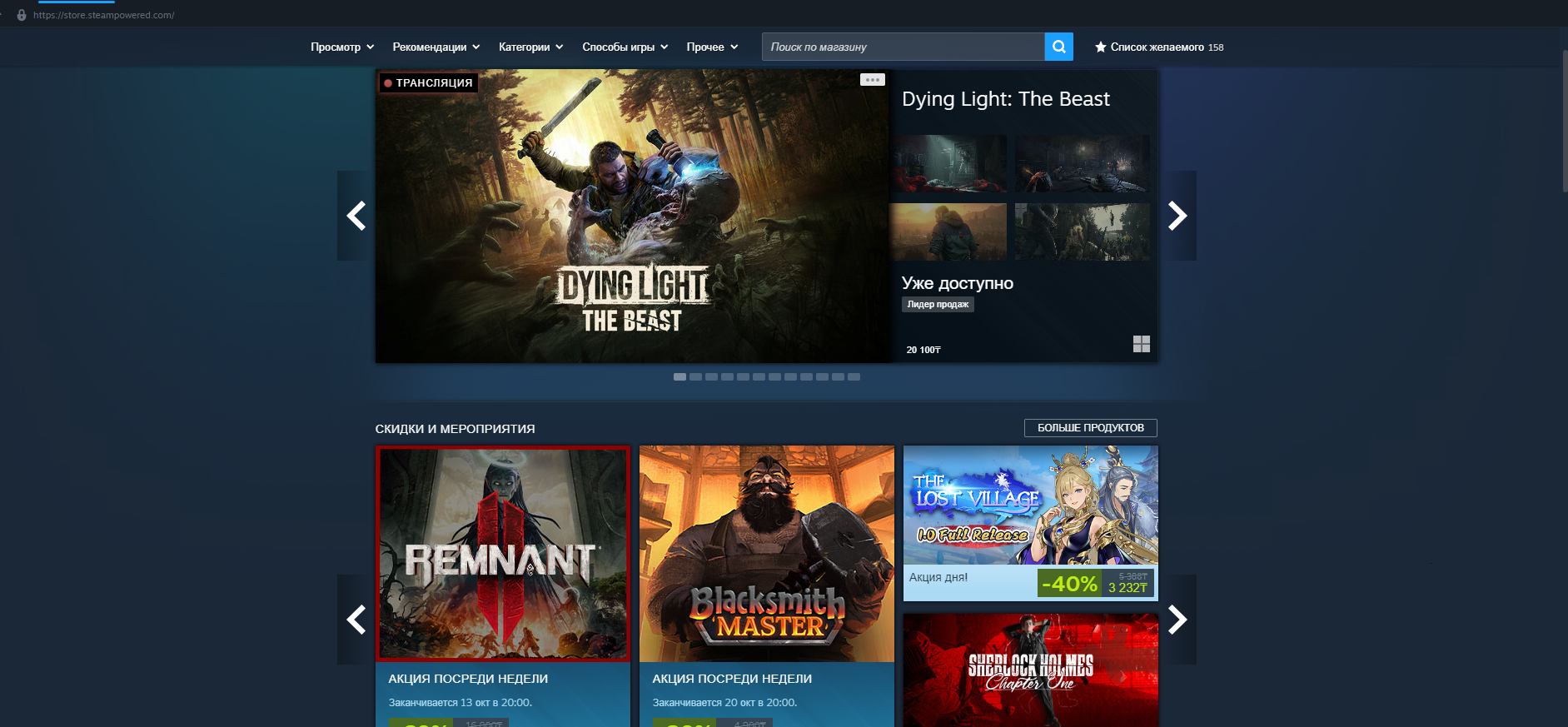Jump to the last featured carousel page dot
This screenshot has height=727, width=1568.
coord(854,377)
